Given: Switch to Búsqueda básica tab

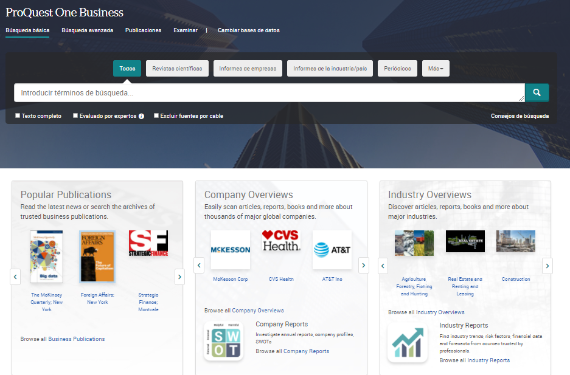Looking at the screenshot, I should 27,30.
